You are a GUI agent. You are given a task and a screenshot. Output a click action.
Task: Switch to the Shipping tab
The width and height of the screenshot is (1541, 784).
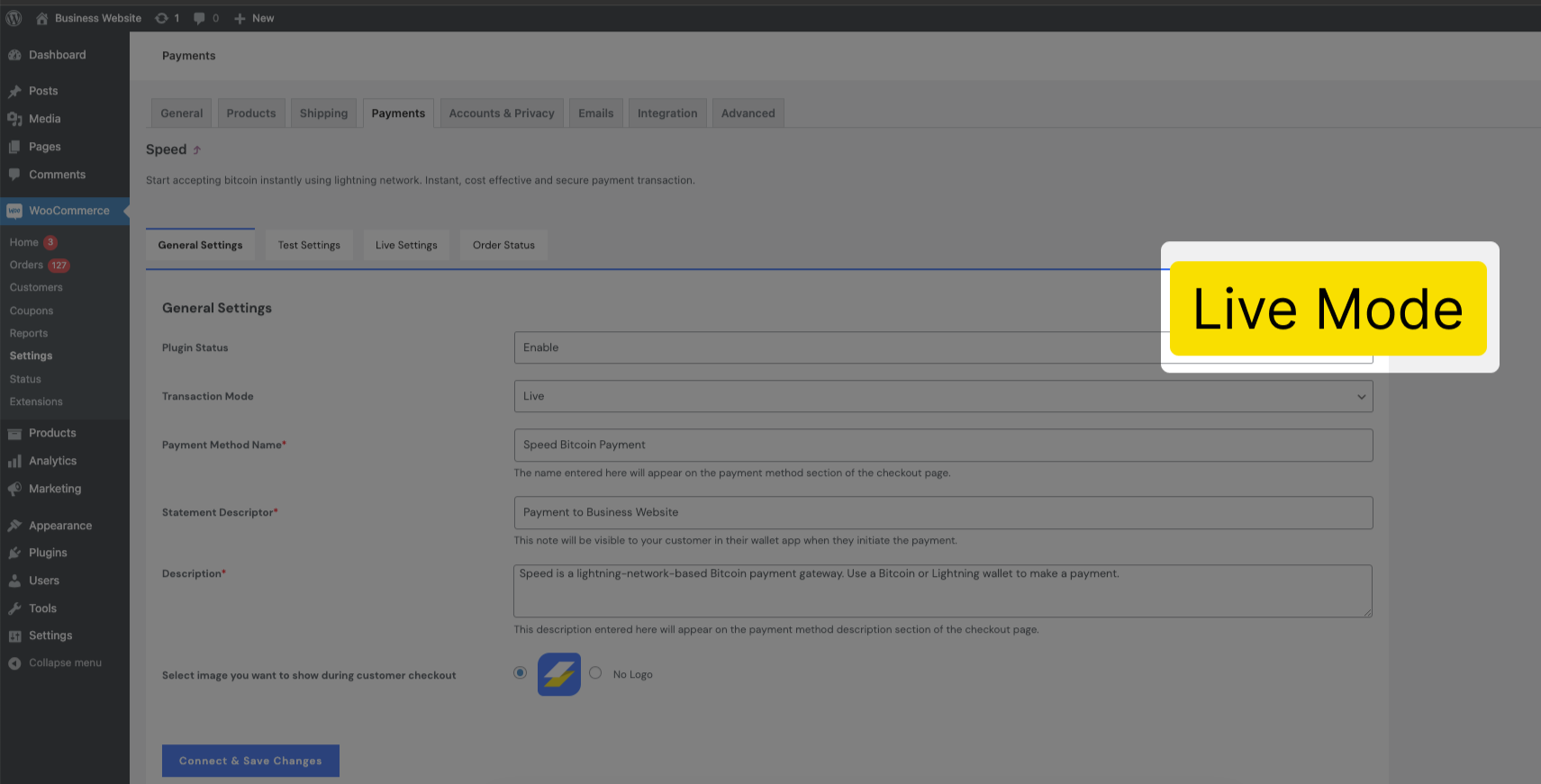[x=323, y=113]
